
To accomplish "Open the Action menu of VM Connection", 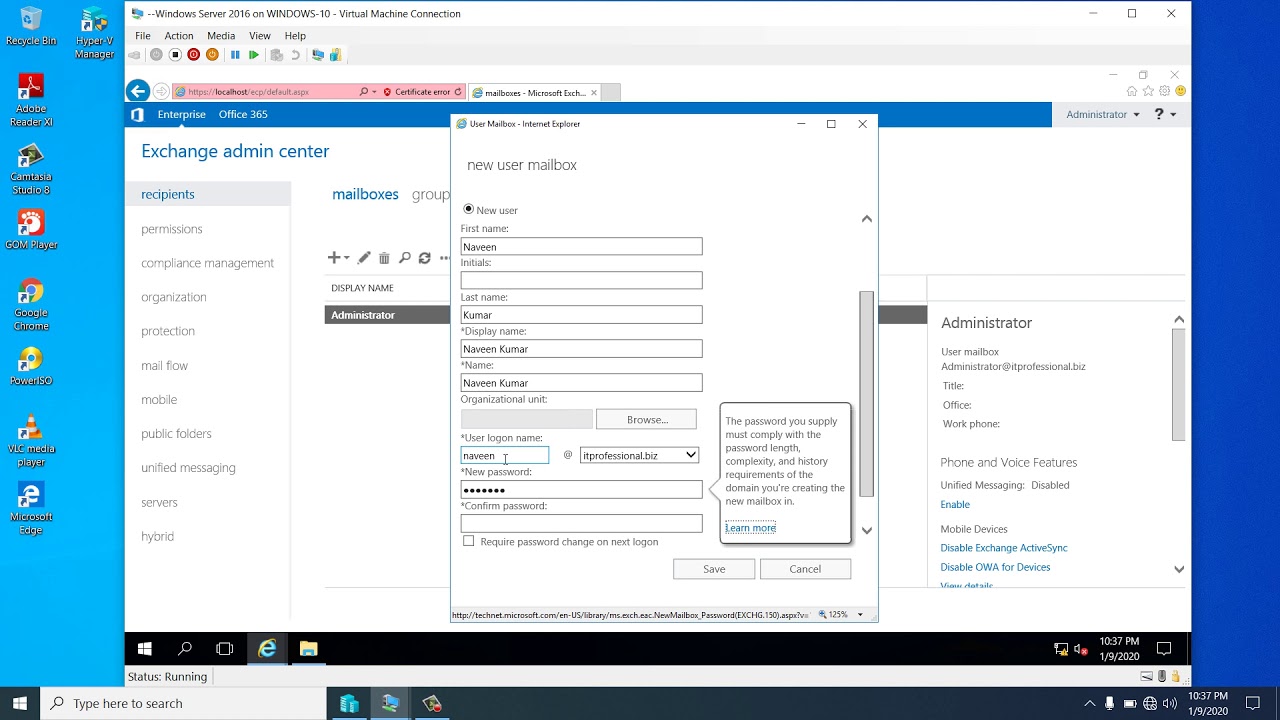I will pos(179,36).
